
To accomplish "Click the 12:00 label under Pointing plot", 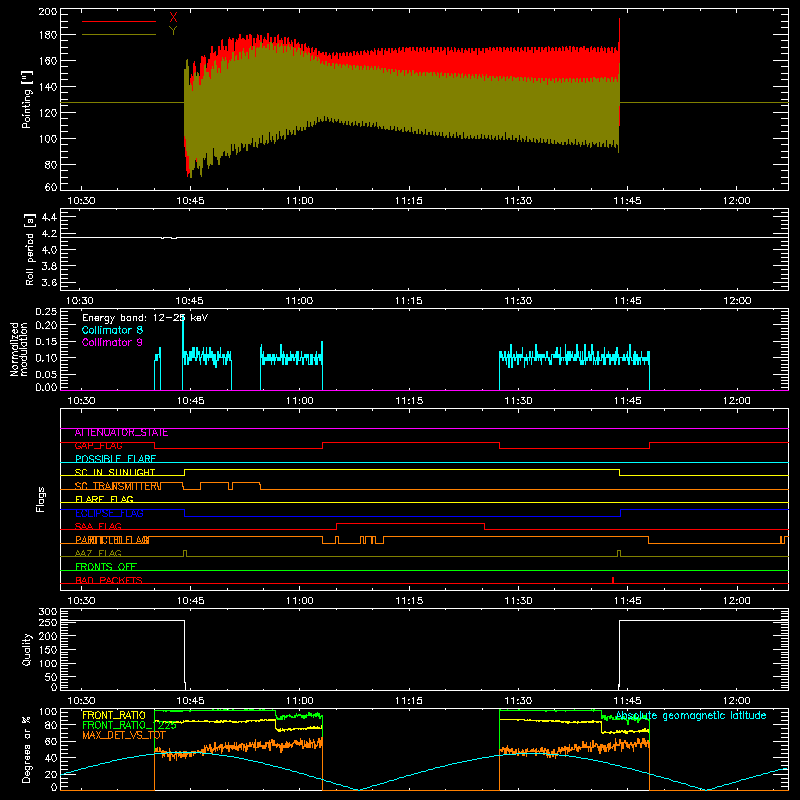I will coord(737,201).
